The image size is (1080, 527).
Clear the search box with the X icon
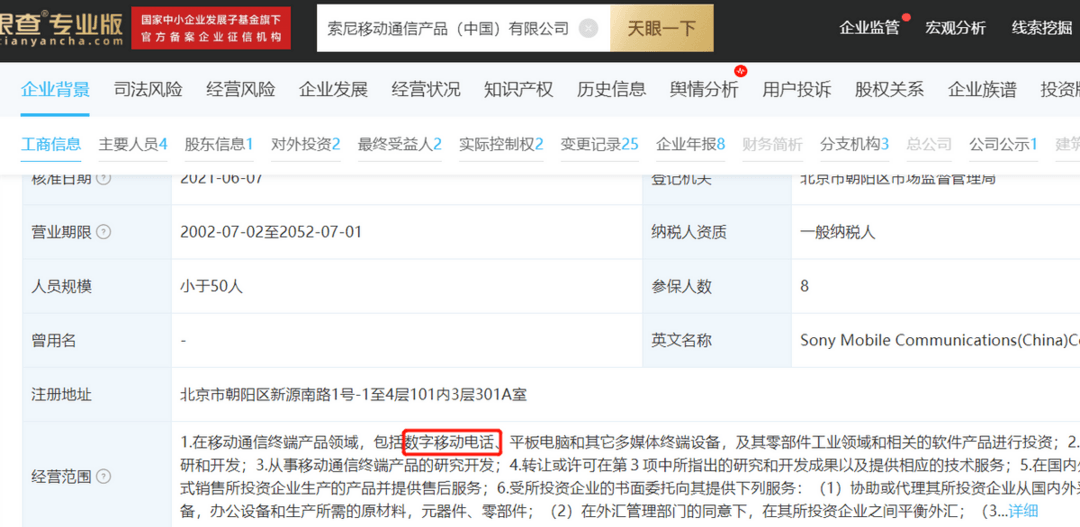click(588, 28)
